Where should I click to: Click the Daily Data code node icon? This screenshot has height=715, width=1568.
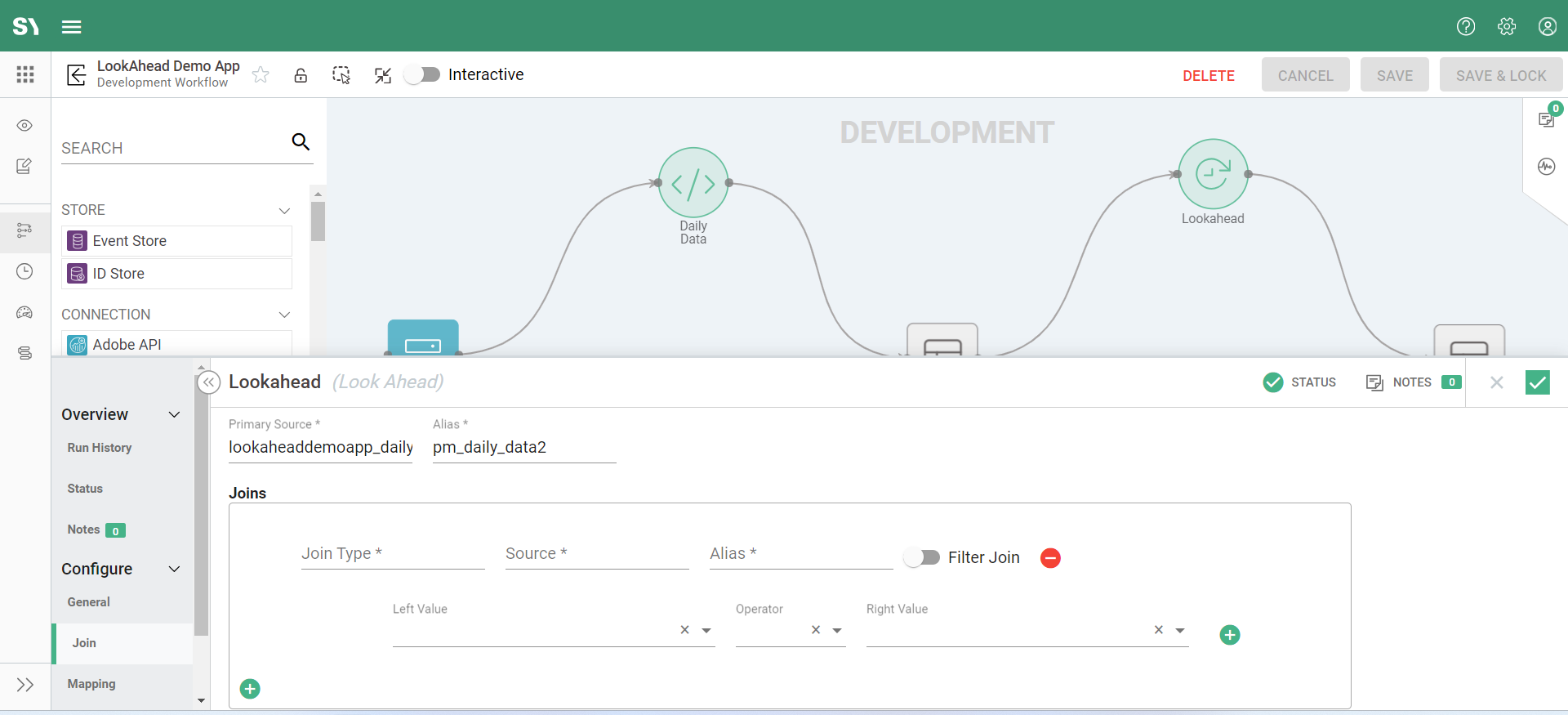693,183
